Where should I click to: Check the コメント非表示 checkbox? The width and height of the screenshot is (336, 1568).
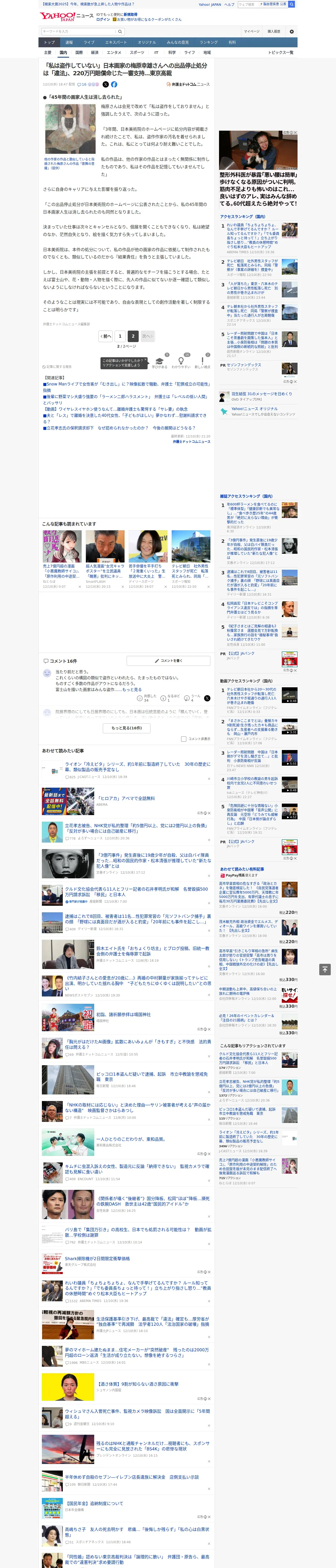click(183, 739)
